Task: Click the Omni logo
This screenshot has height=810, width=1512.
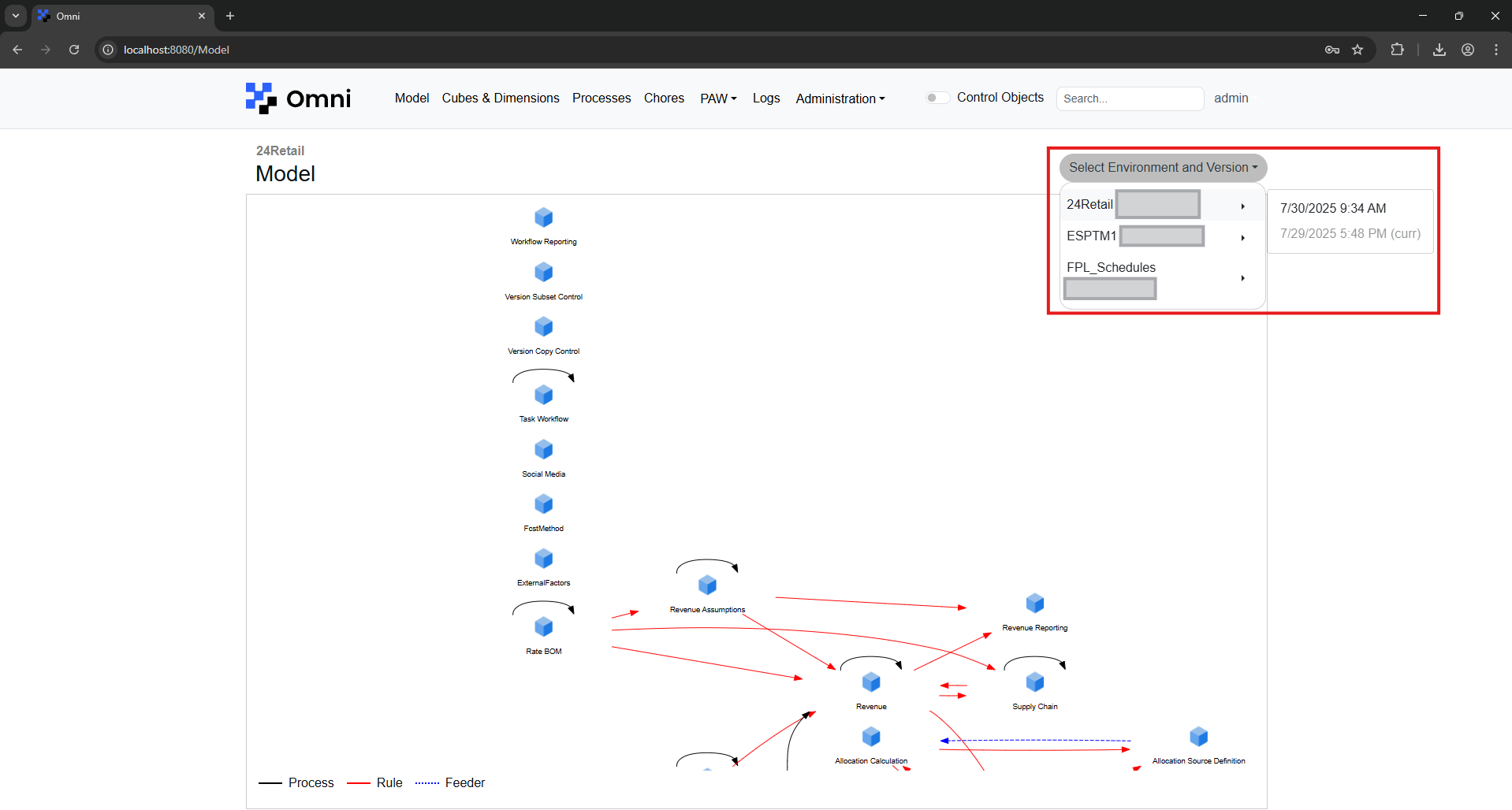Action: tap(298, 98)
